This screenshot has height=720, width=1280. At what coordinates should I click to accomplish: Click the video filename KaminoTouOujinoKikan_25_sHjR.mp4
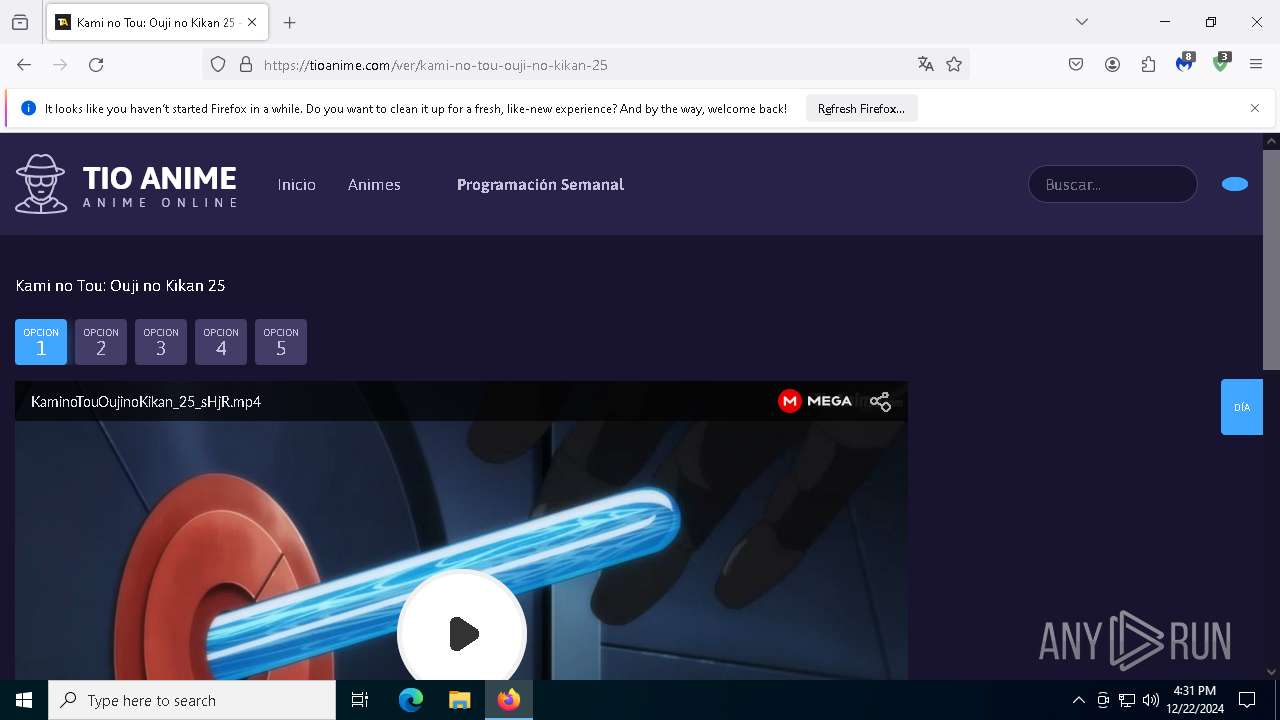[146, 402]
